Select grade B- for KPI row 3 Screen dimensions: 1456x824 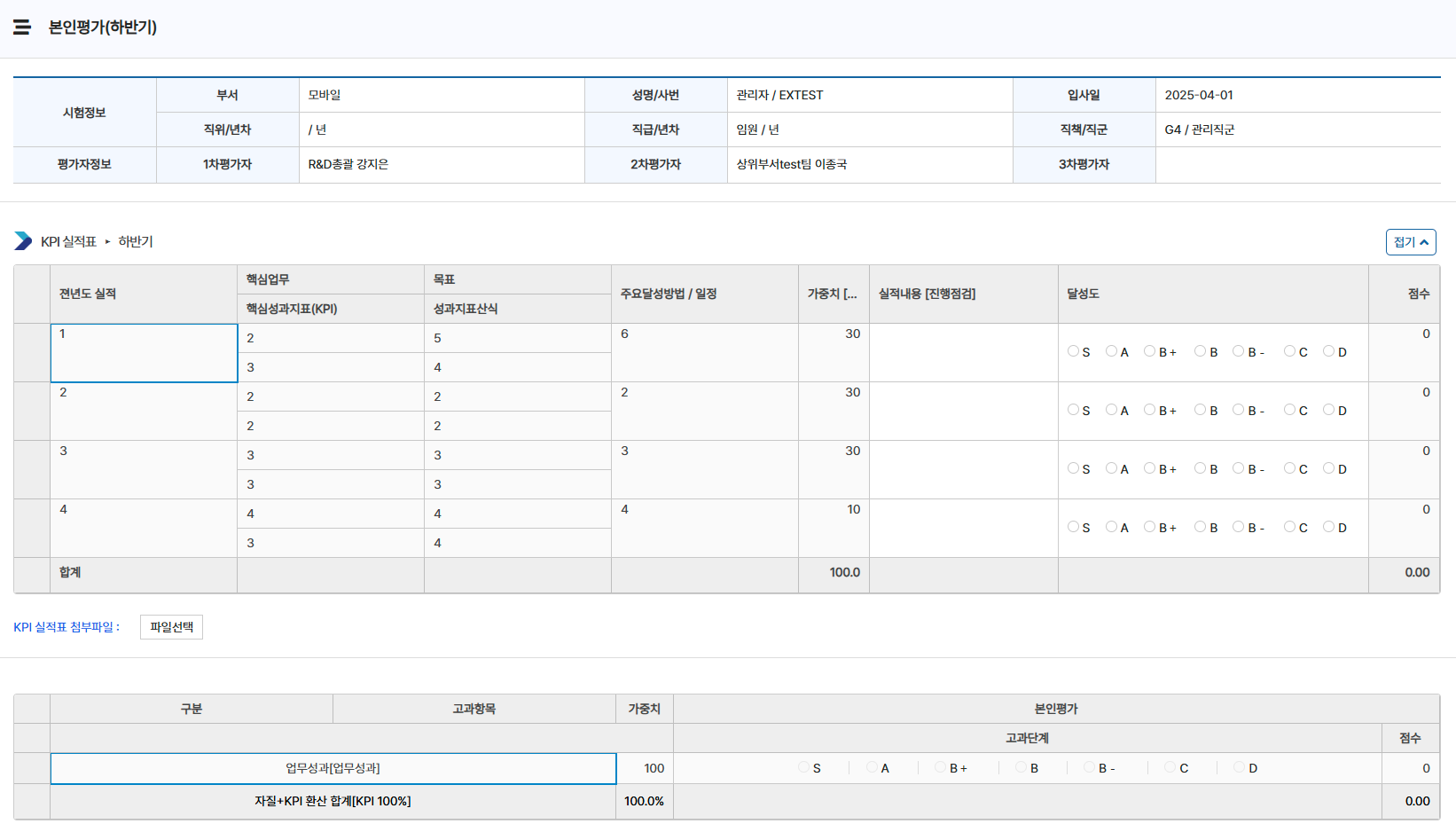coord(1238,468)
